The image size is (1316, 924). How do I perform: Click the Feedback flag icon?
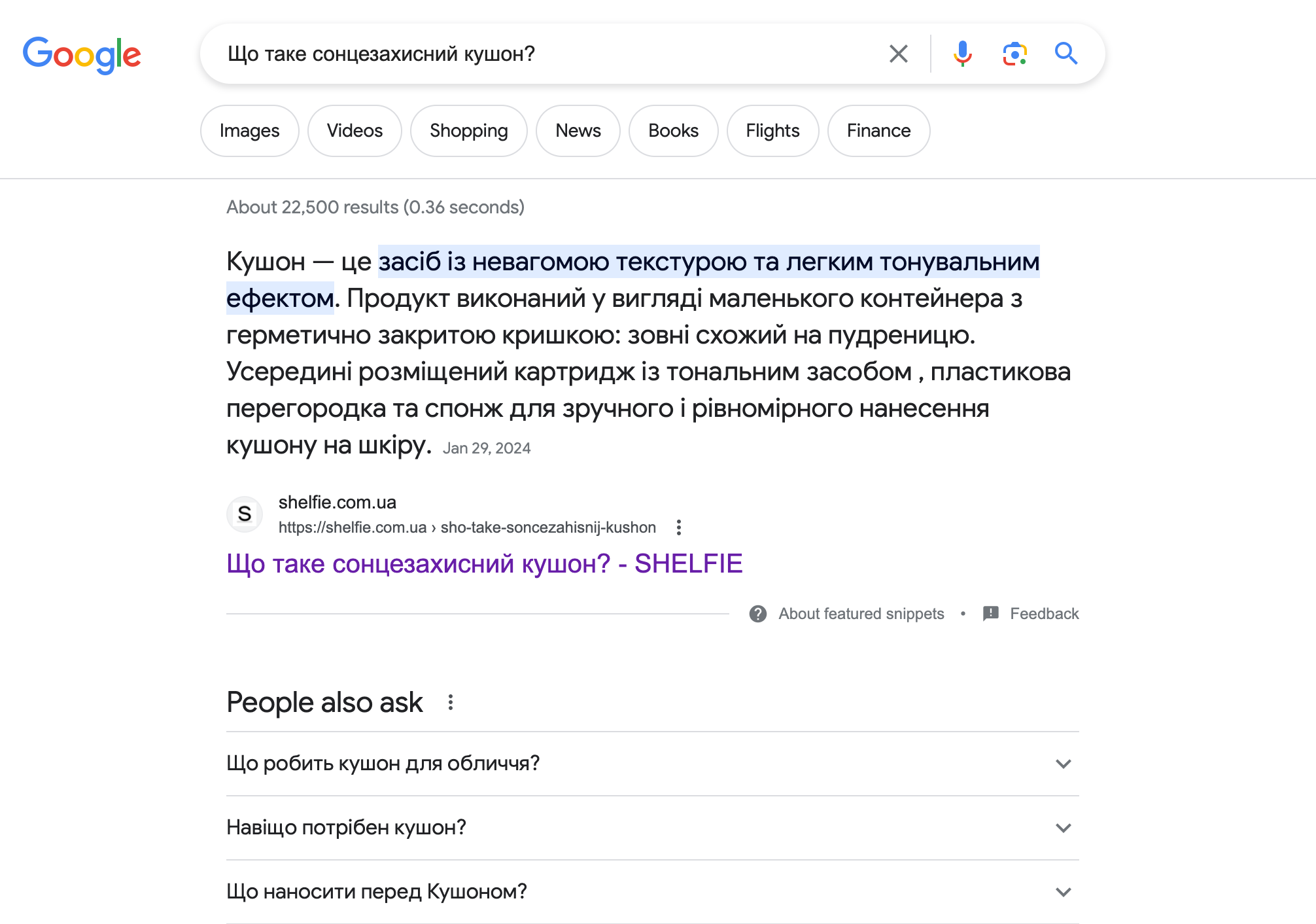click(990, 614)
